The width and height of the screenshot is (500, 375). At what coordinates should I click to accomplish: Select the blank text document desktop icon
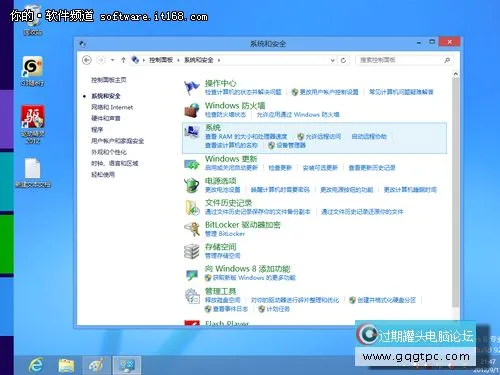33,173
